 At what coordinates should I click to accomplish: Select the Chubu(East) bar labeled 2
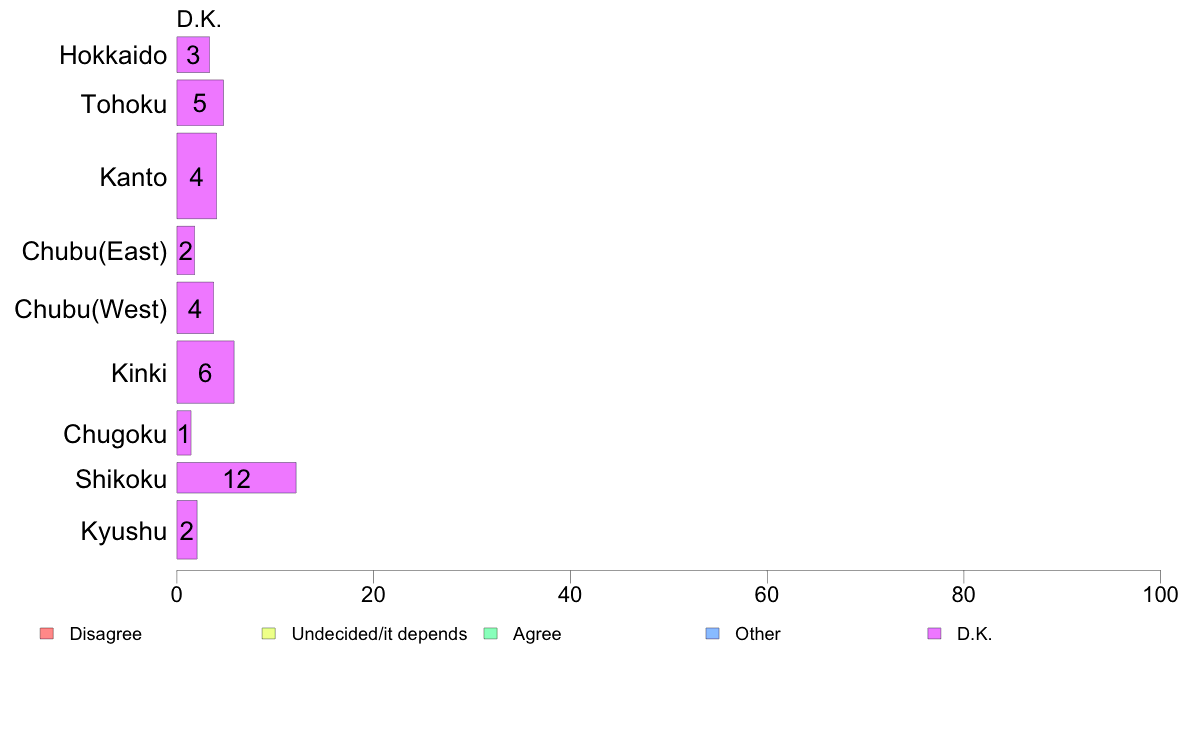pos(186,251)
